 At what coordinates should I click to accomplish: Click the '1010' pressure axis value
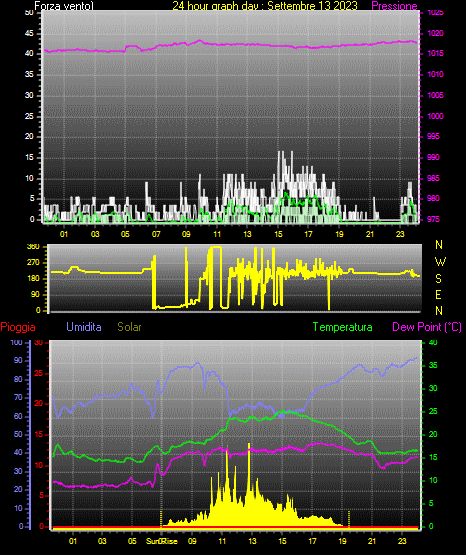click(x=435, y=74)
